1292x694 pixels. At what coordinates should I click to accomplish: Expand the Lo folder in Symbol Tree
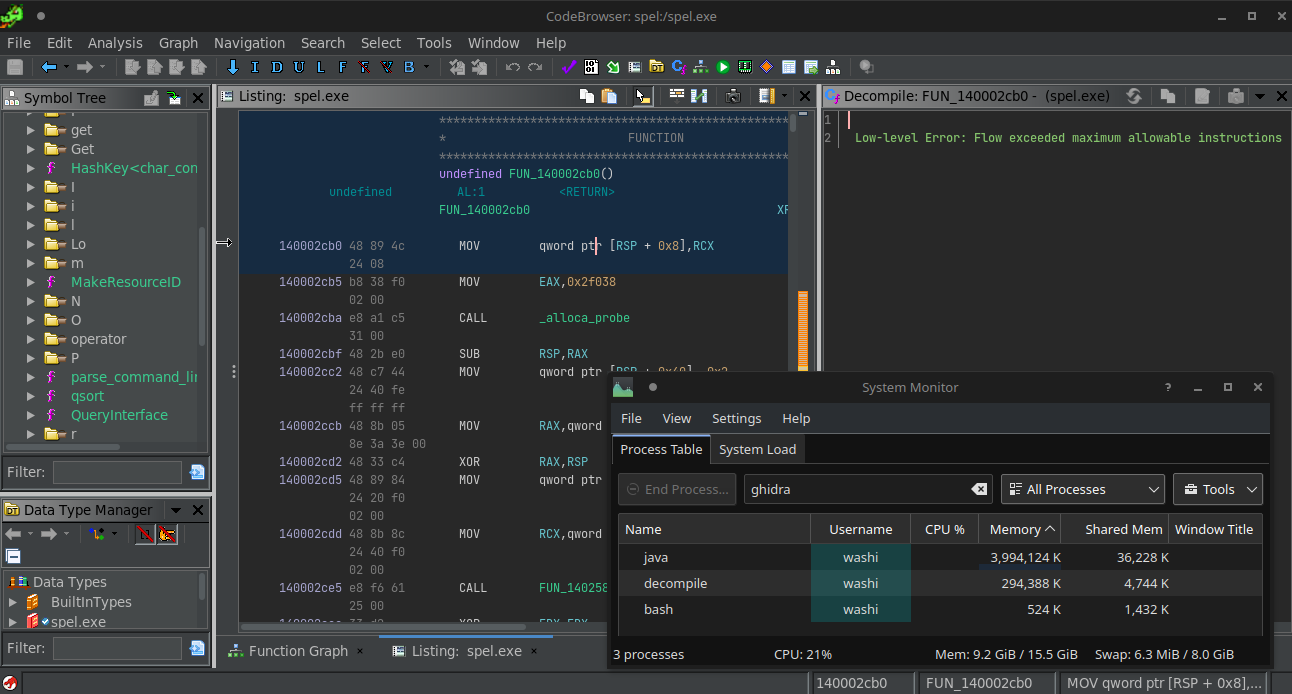click(30, 244)
